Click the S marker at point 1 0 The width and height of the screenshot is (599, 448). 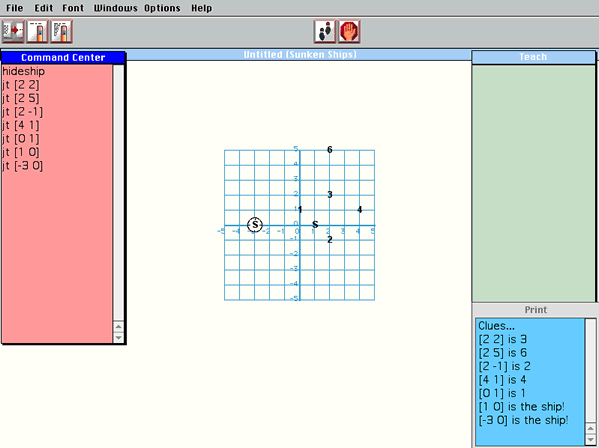click(315, 224)
